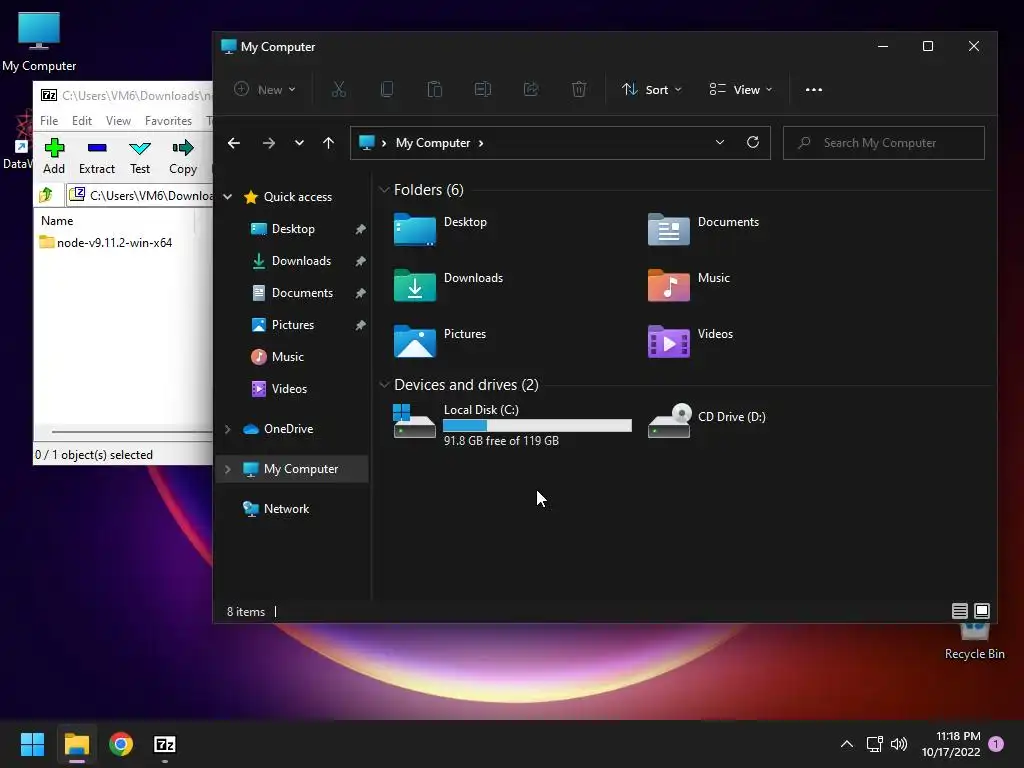Open File menu in 7-Zip window

(x=49, y=121)
